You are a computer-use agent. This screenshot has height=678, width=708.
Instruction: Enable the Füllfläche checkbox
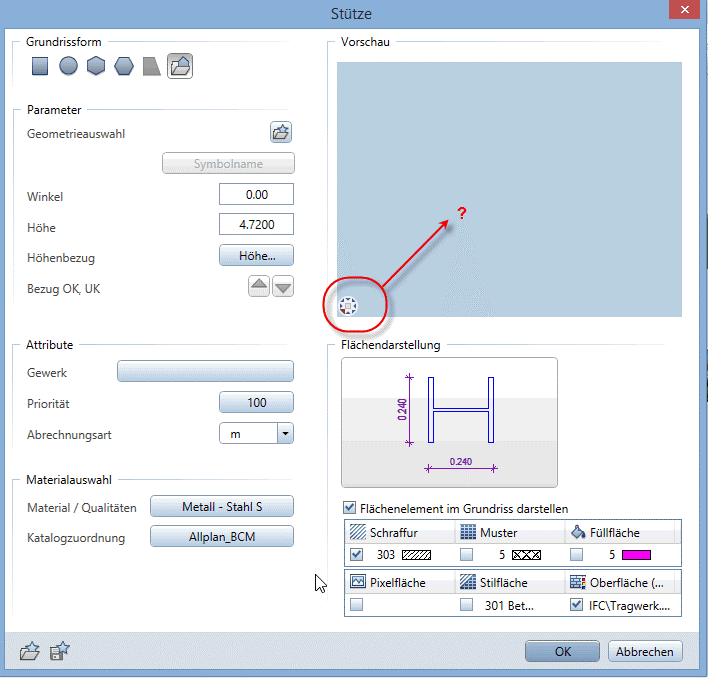[576, 554]
